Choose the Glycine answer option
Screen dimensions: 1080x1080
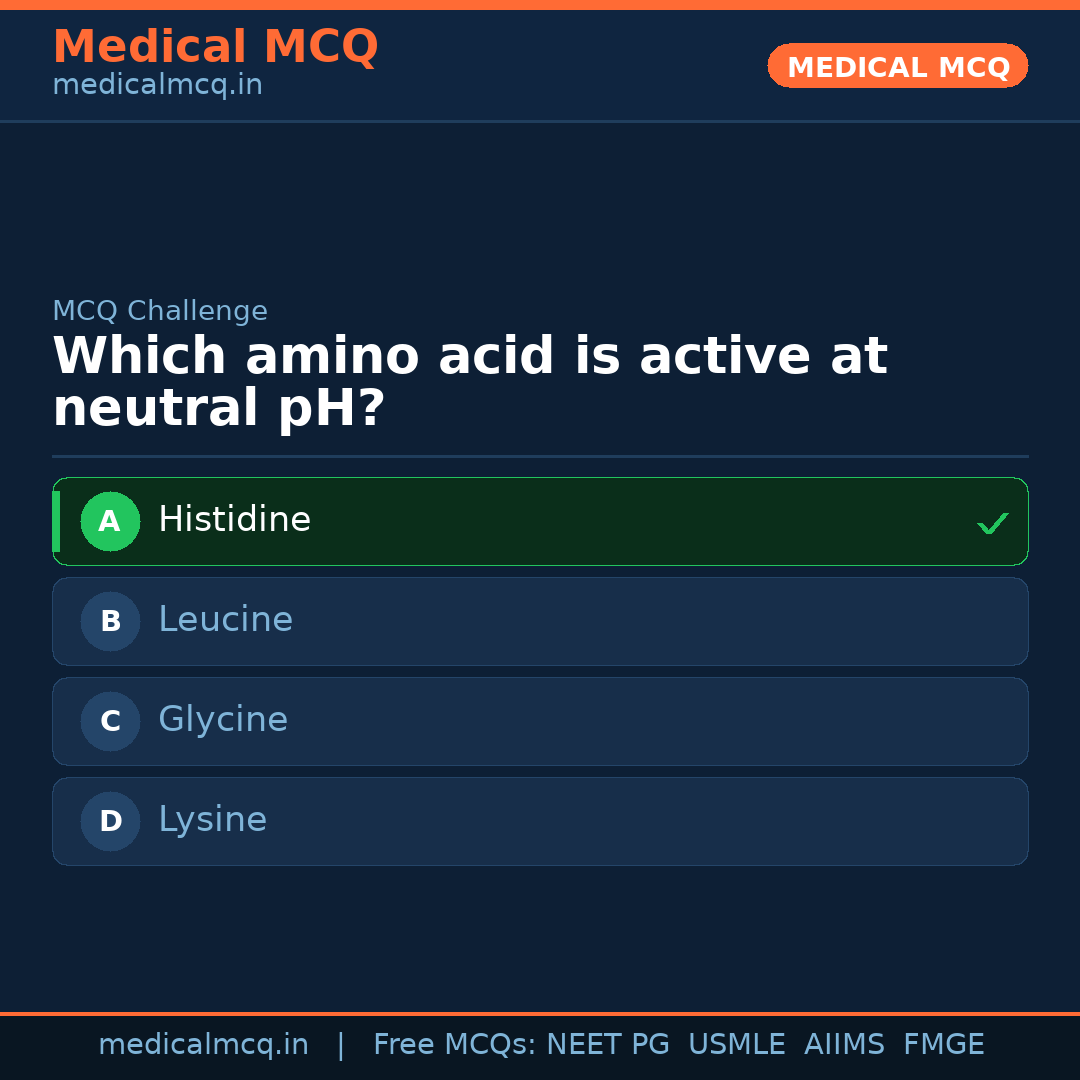(x=540, y=721)
